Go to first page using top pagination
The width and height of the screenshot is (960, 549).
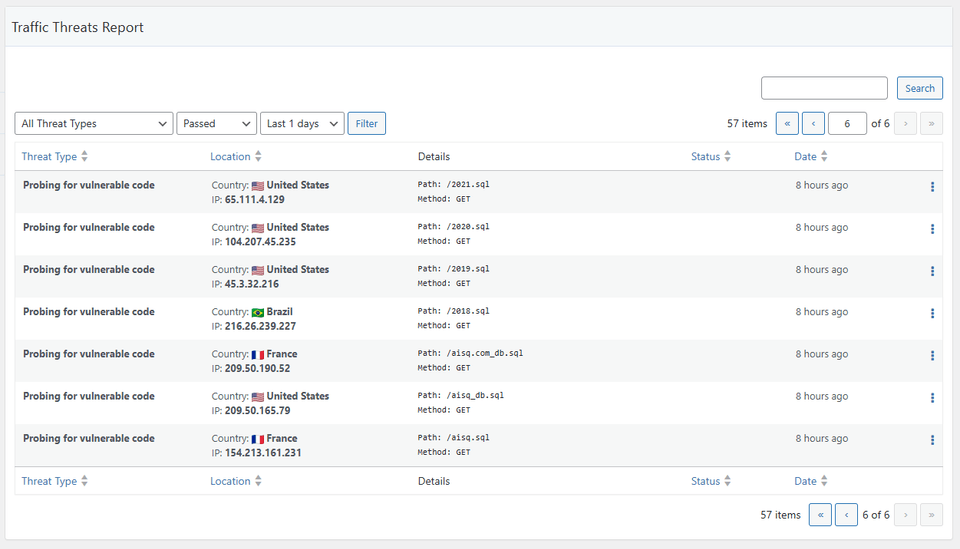[x=787, y=123]
